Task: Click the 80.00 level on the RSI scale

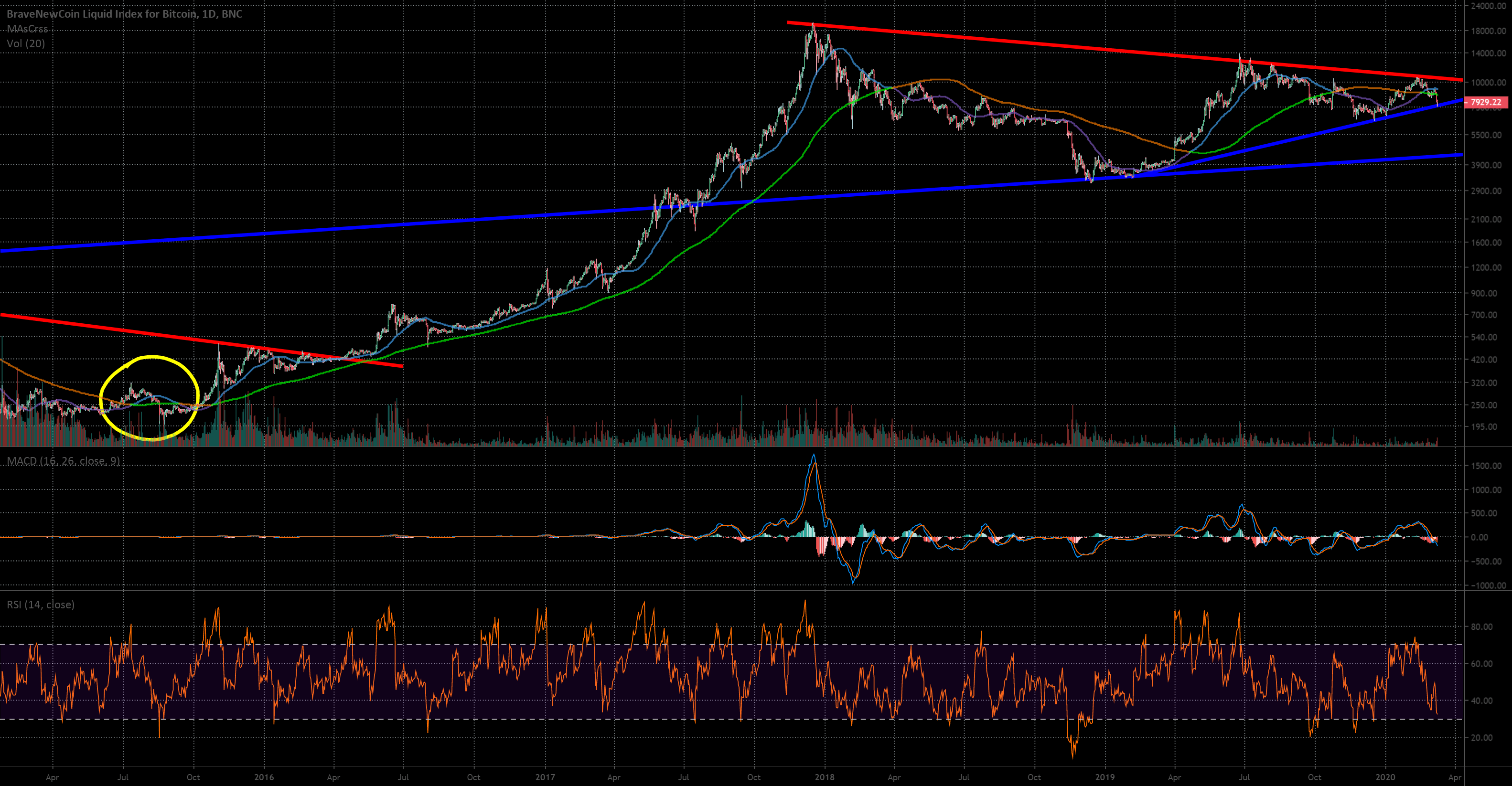Action: [x=1483, y=627]
